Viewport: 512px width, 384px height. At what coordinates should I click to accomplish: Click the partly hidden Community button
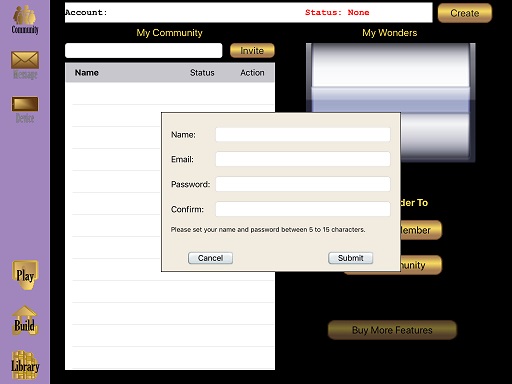[421, 265]
